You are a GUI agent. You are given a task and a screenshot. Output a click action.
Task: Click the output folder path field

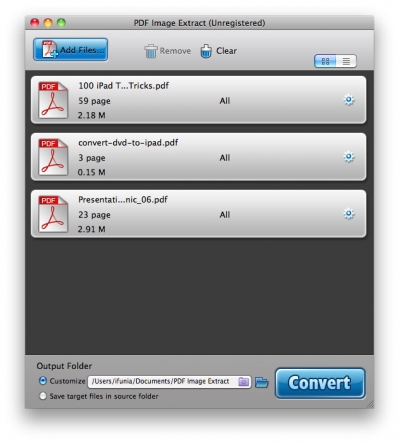[x=169, y=381]
